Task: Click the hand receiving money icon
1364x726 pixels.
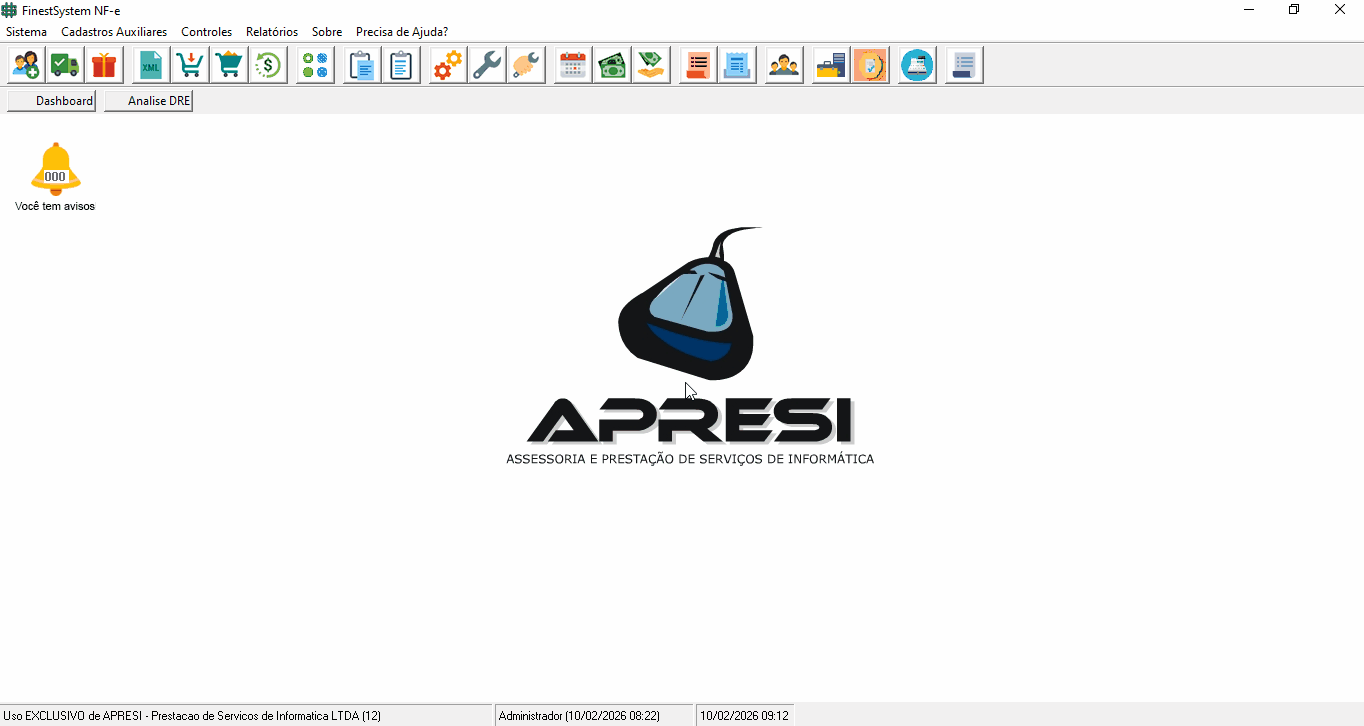Action: click(x=651, y=66)
